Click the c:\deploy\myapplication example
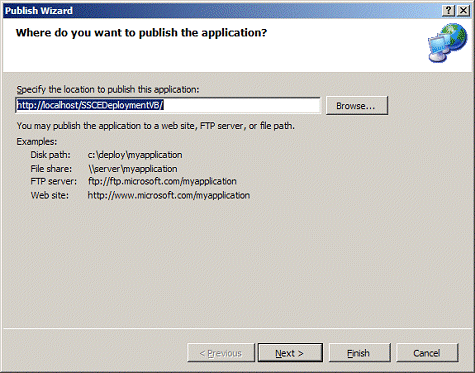 coord(135,155)
